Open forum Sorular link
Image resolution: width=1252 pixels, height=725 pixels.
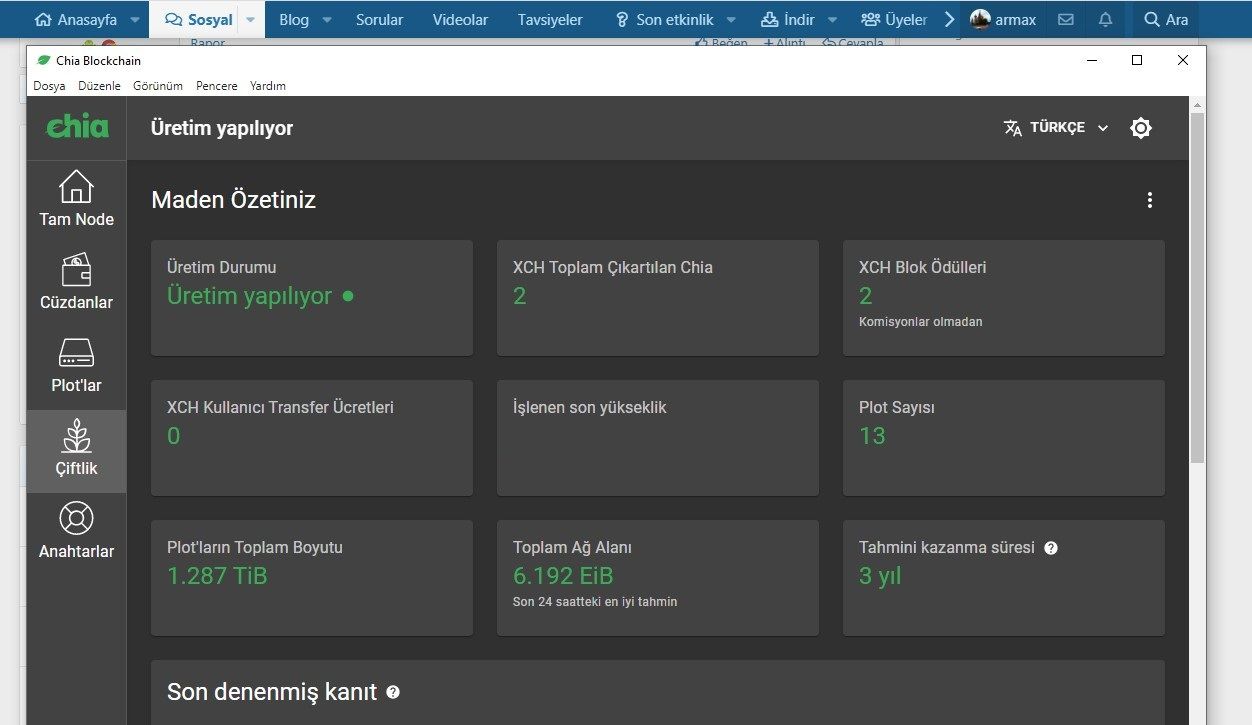[x=380, y=19]
